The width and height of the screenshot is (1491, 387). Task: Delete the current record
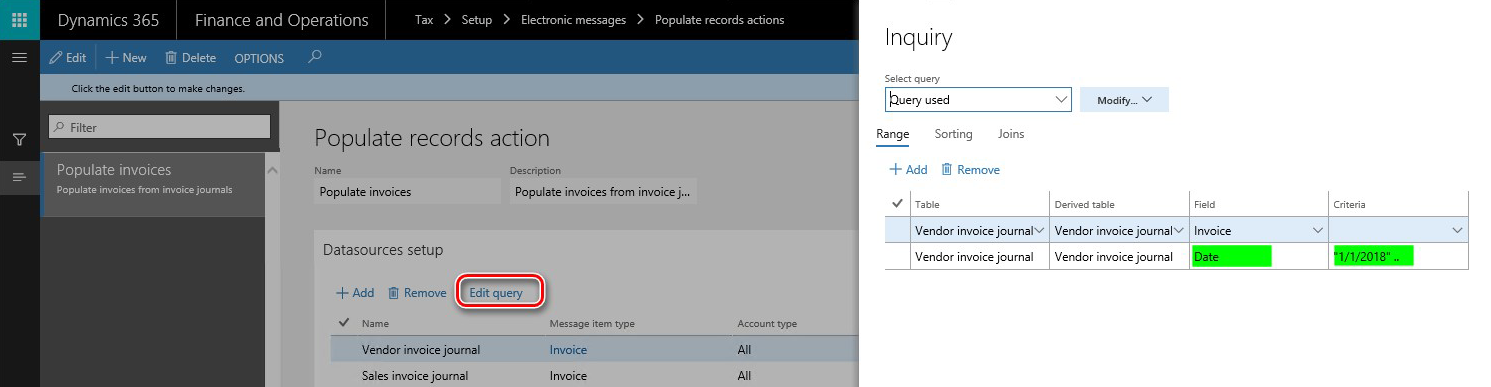tap(190, 58)
